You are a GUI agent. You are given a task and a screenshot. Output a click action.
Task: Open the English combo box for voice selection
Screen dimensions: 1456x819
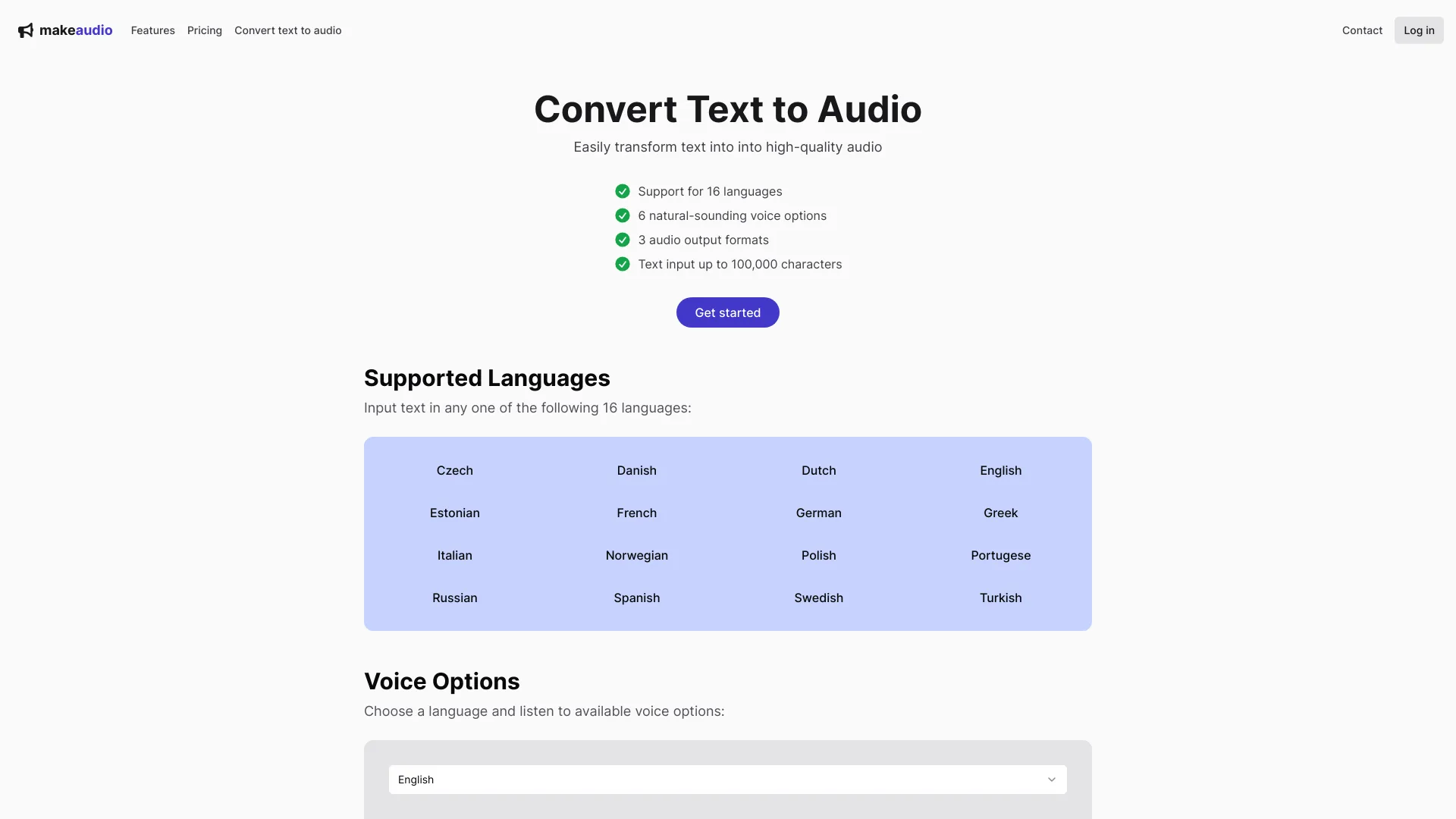pyautogui.click(x=727, y=779)
